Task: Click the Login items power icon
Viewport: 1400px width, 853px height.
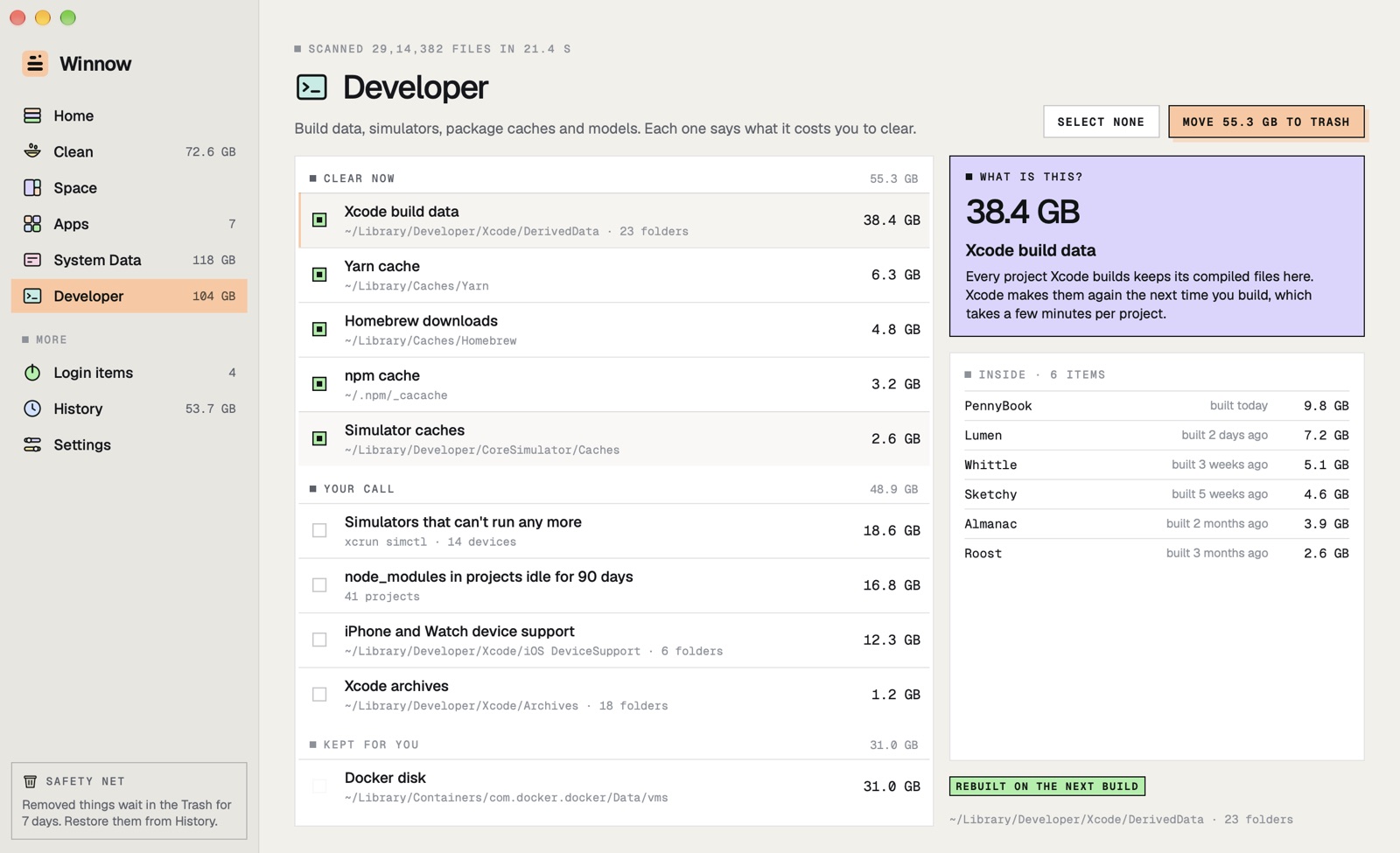Action: click(x=32, y=373)
